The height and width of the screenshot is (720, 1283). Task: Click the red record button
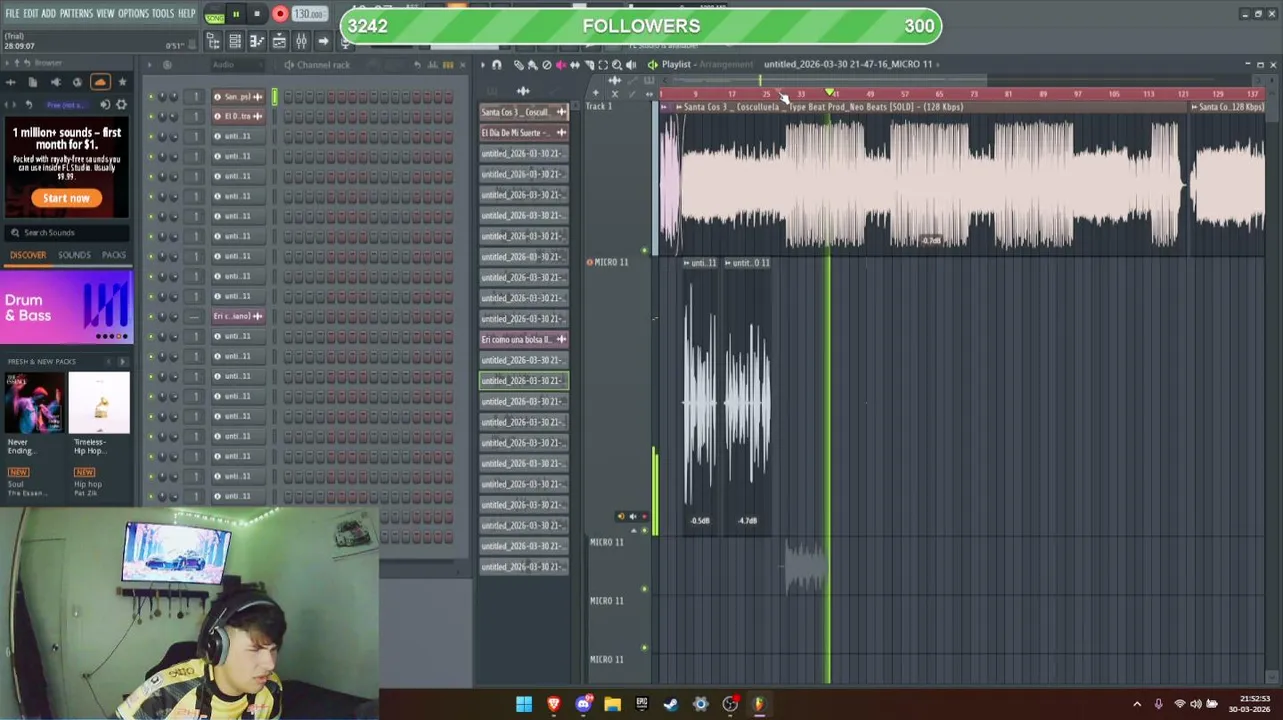point(280,14)
